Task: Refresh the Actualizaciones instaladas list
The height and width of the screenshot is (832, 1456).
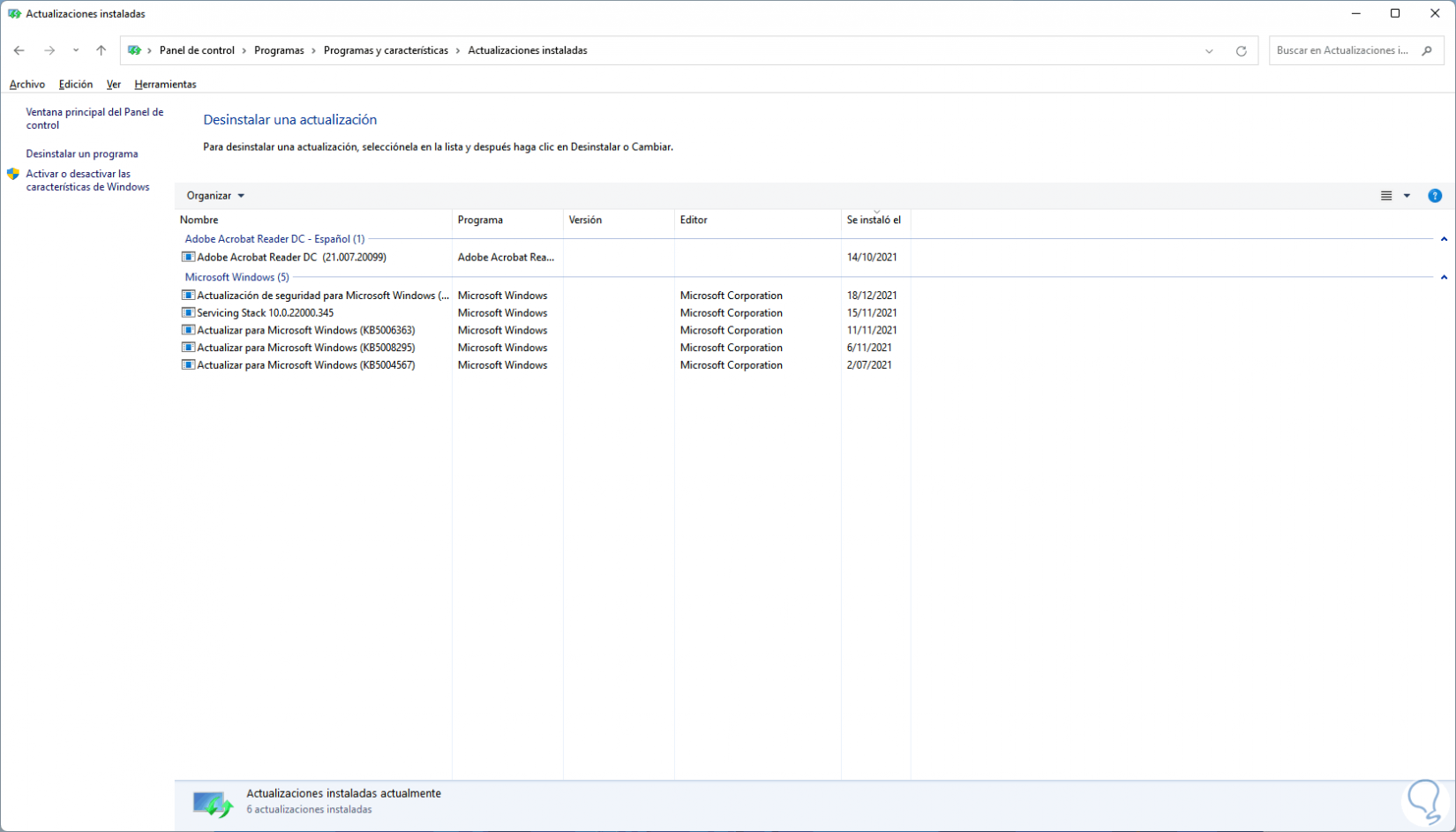Action: [1241, 50]
